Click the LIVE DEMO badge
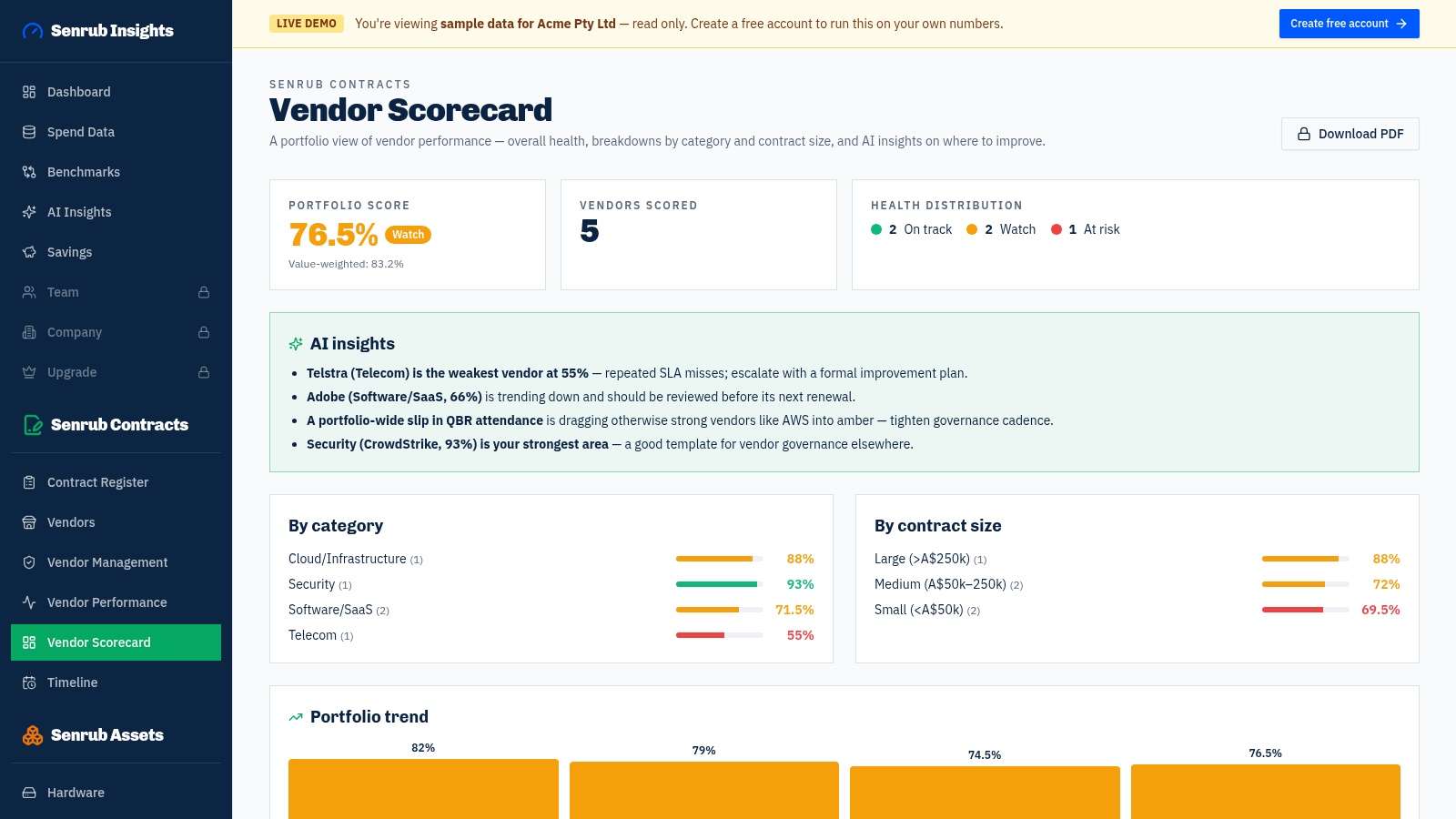Viewport: 1456px width, 819px height. pyautogui.click(x=307, y=24)
